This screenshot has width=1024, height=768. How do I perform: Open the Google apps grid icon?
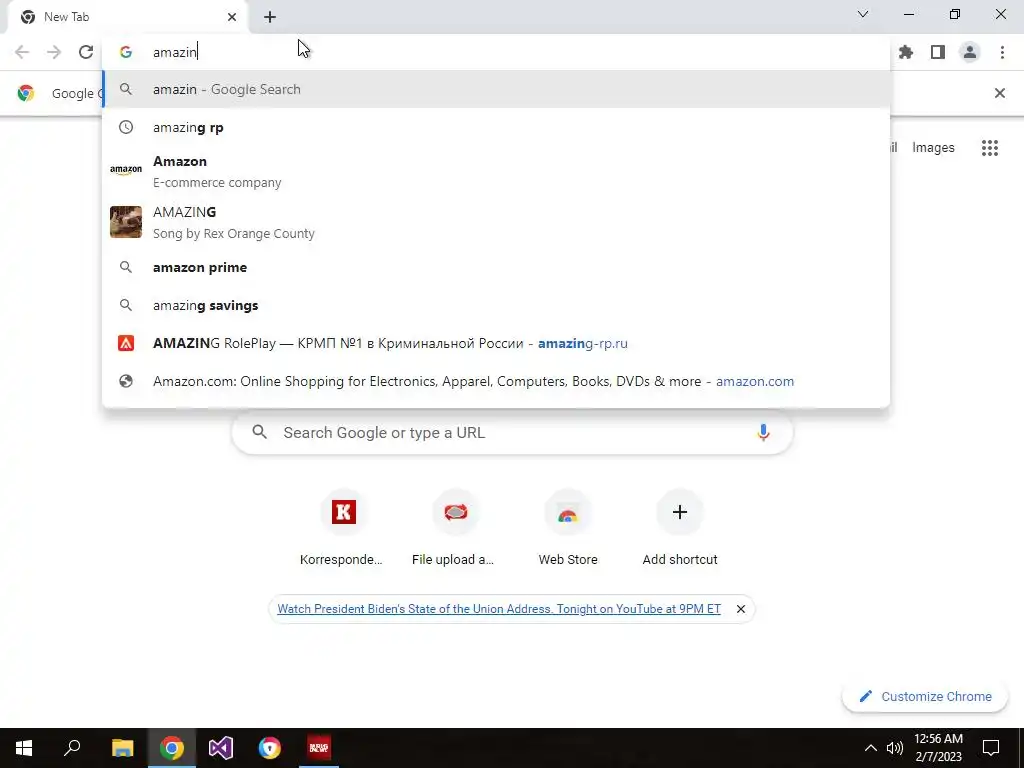989,148
